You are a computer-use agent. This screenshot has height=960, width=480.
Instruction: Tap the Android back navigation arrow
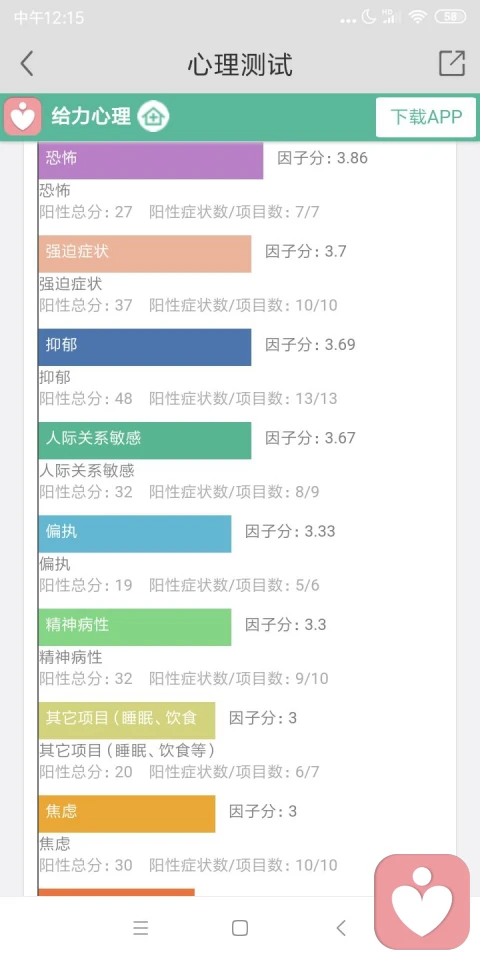(341, 928)
